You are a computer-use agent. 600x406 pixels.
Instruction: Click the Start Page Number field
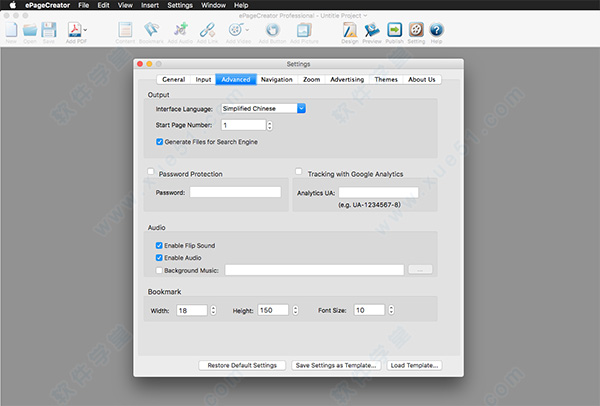[243, 125]
